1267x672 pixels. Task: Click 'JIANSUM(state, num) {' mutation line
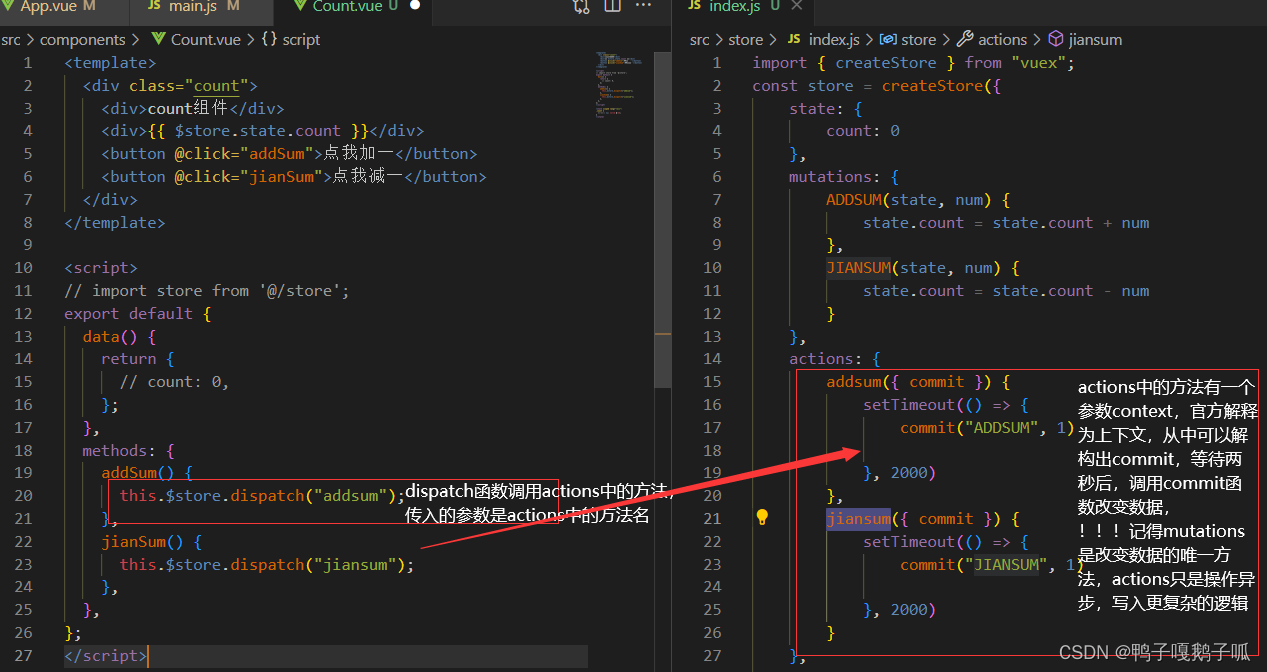[x=923, y=267]
